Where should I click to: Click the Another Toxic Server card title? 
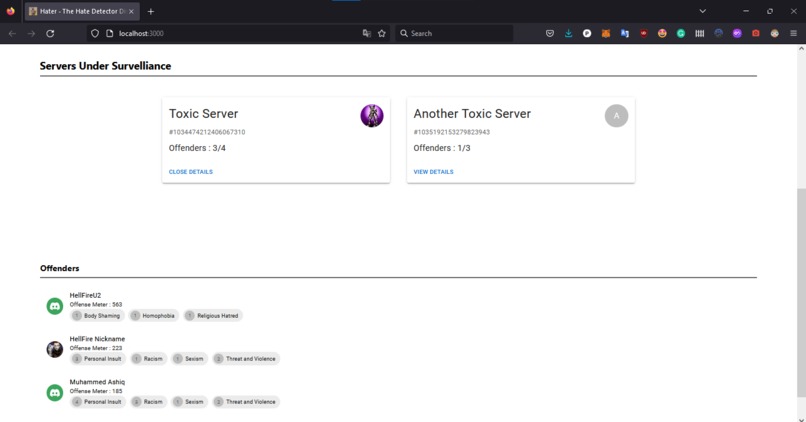(472, 114)
